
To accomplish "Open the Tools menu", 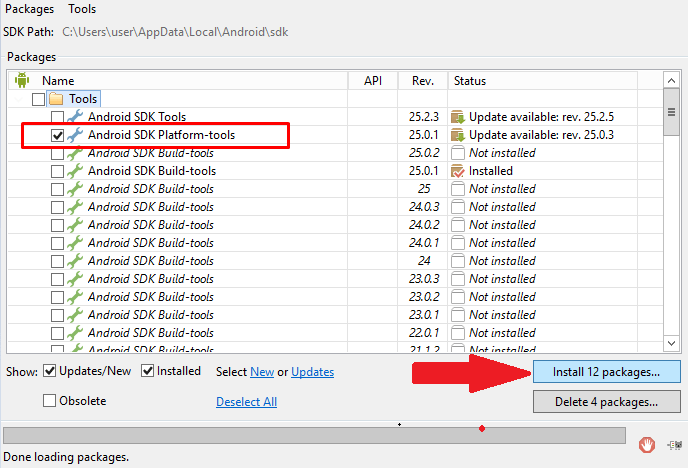I will [x=82, y=9].
